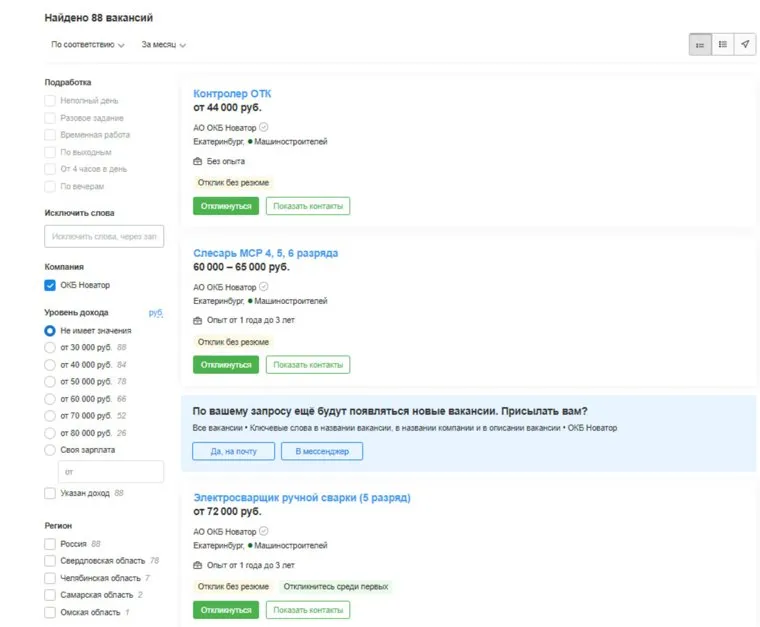The height and width of the screenshot is (627, 760).
Task: Click verified badge next to Контролер ОТК employer
Action: [264, 128]
